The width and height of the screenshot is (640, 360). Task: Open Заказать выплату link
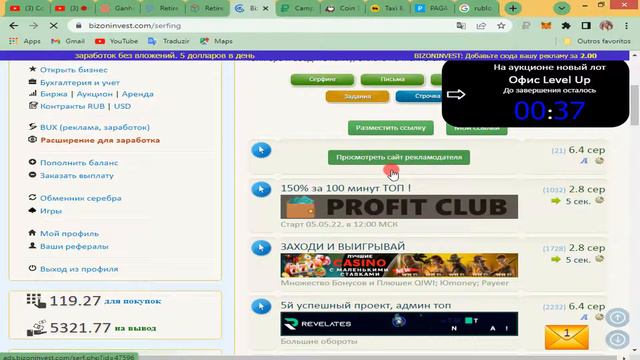[x=77, y=176]
